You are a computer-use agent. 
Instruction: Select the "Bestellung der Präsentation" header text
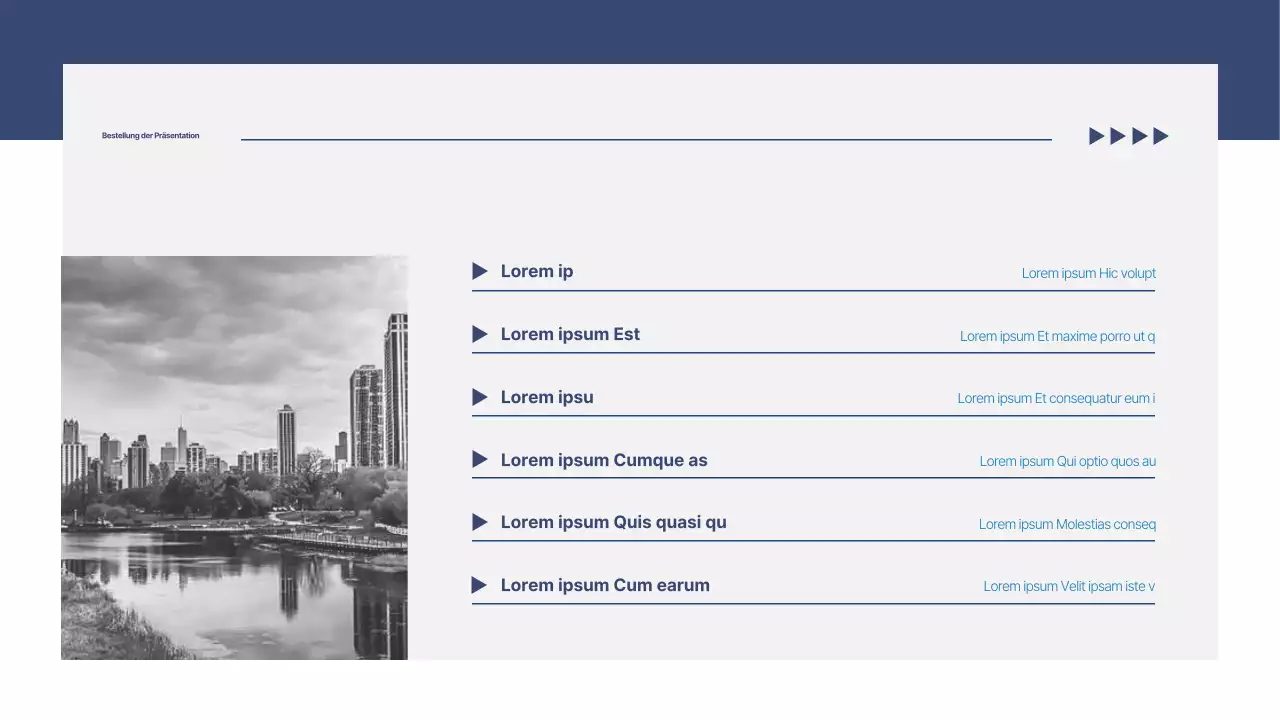tap(150, 136)
